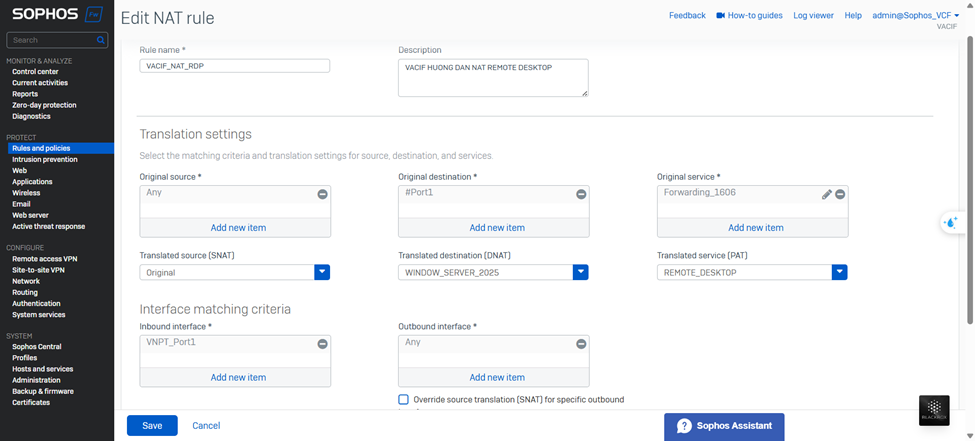Edit the Forwarding_1606 service with pencil icon
This screenshot has height=441, width=975.
[827, 194]
